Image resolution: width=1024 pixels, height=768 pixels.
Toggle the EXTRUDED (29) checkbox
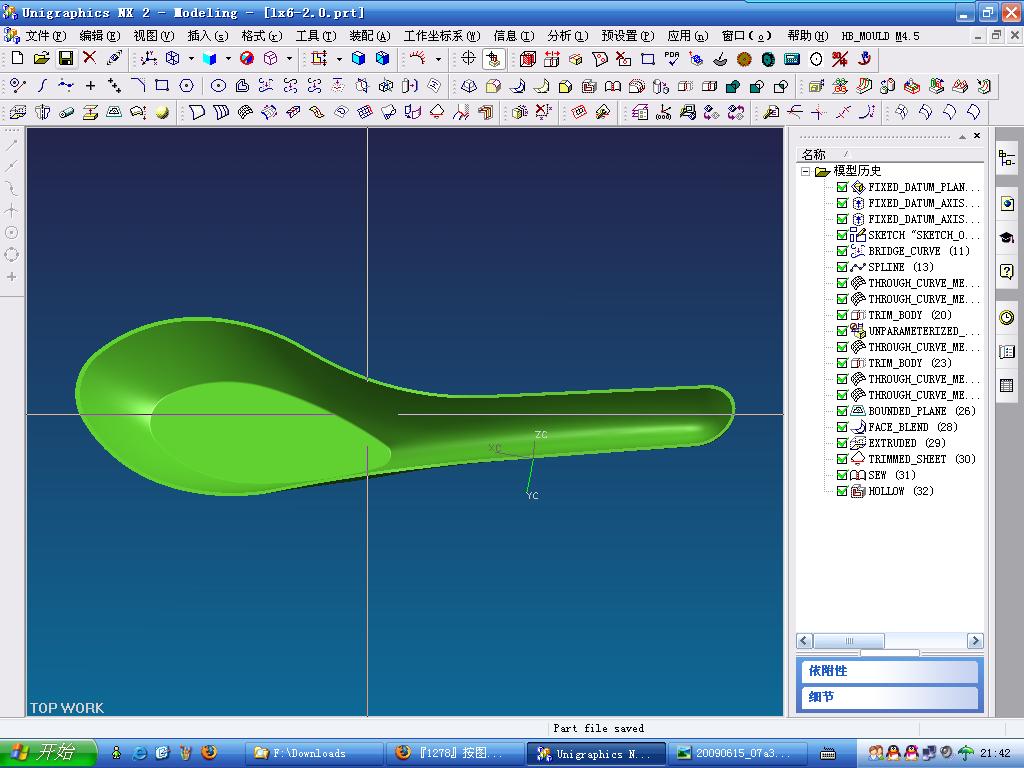(842, 443)
